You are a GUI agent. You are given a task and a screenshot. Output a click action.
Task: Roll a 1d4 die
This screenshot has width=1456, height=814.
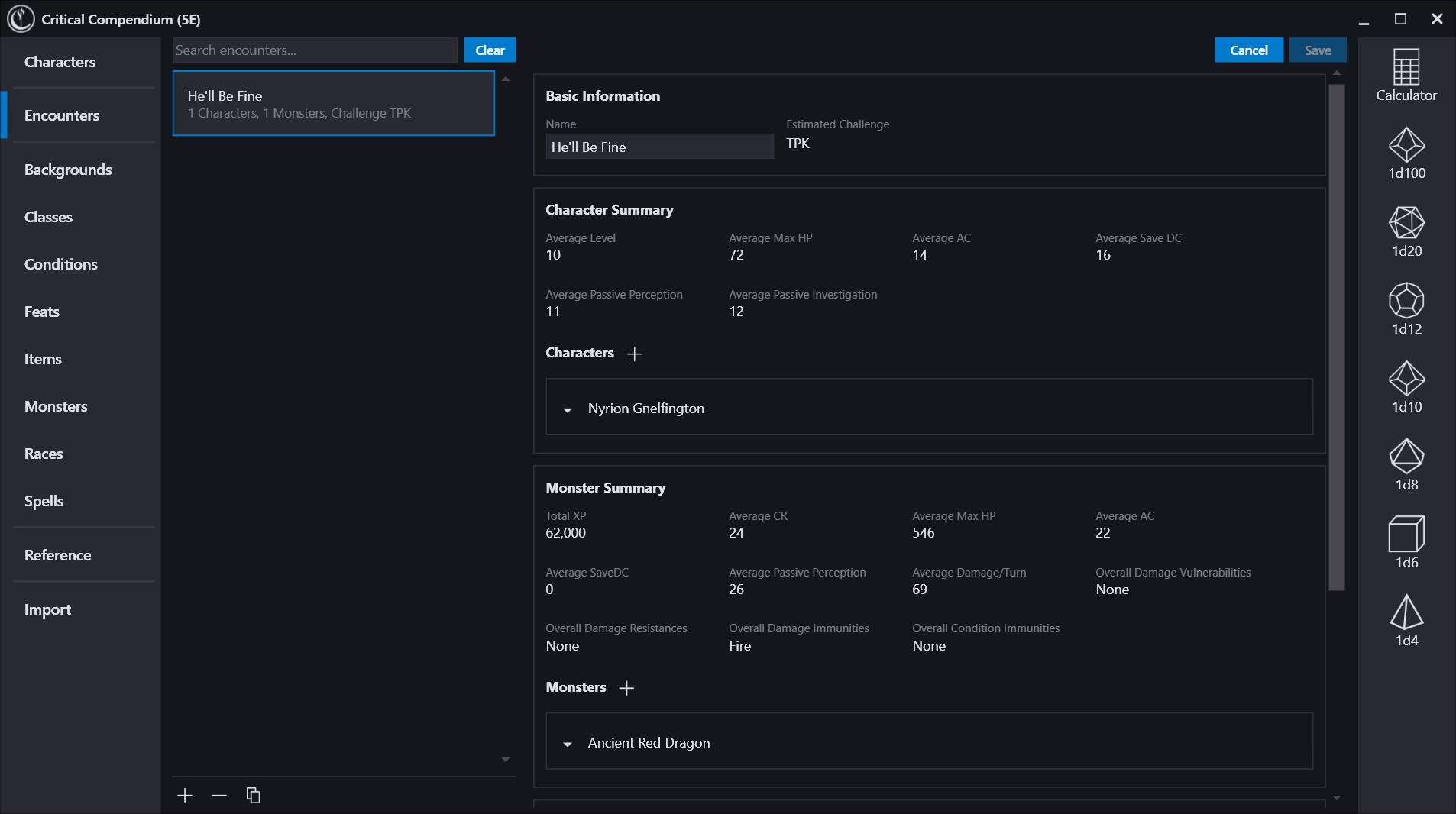point(1406,619)
